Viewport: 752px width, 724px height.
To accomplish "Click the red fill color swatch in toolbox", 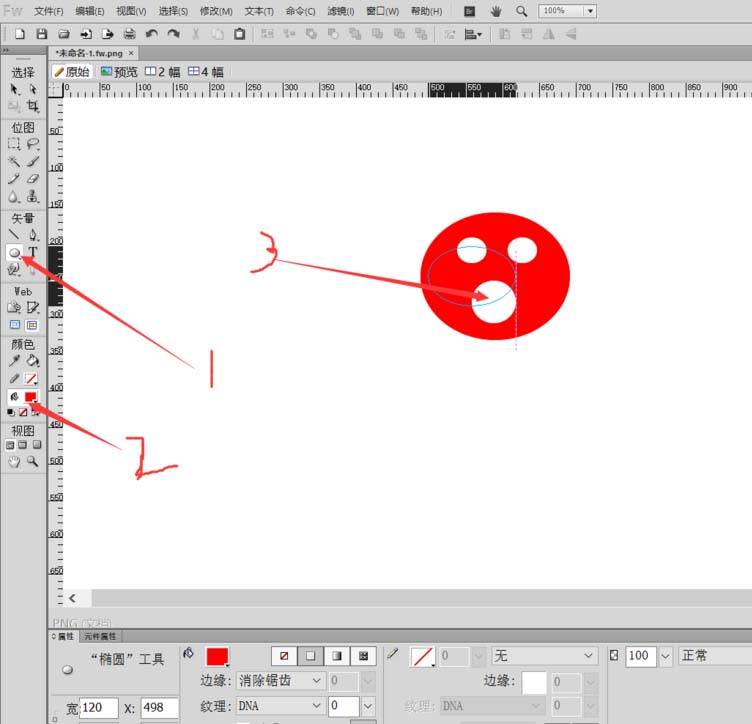I will [32, 397].
